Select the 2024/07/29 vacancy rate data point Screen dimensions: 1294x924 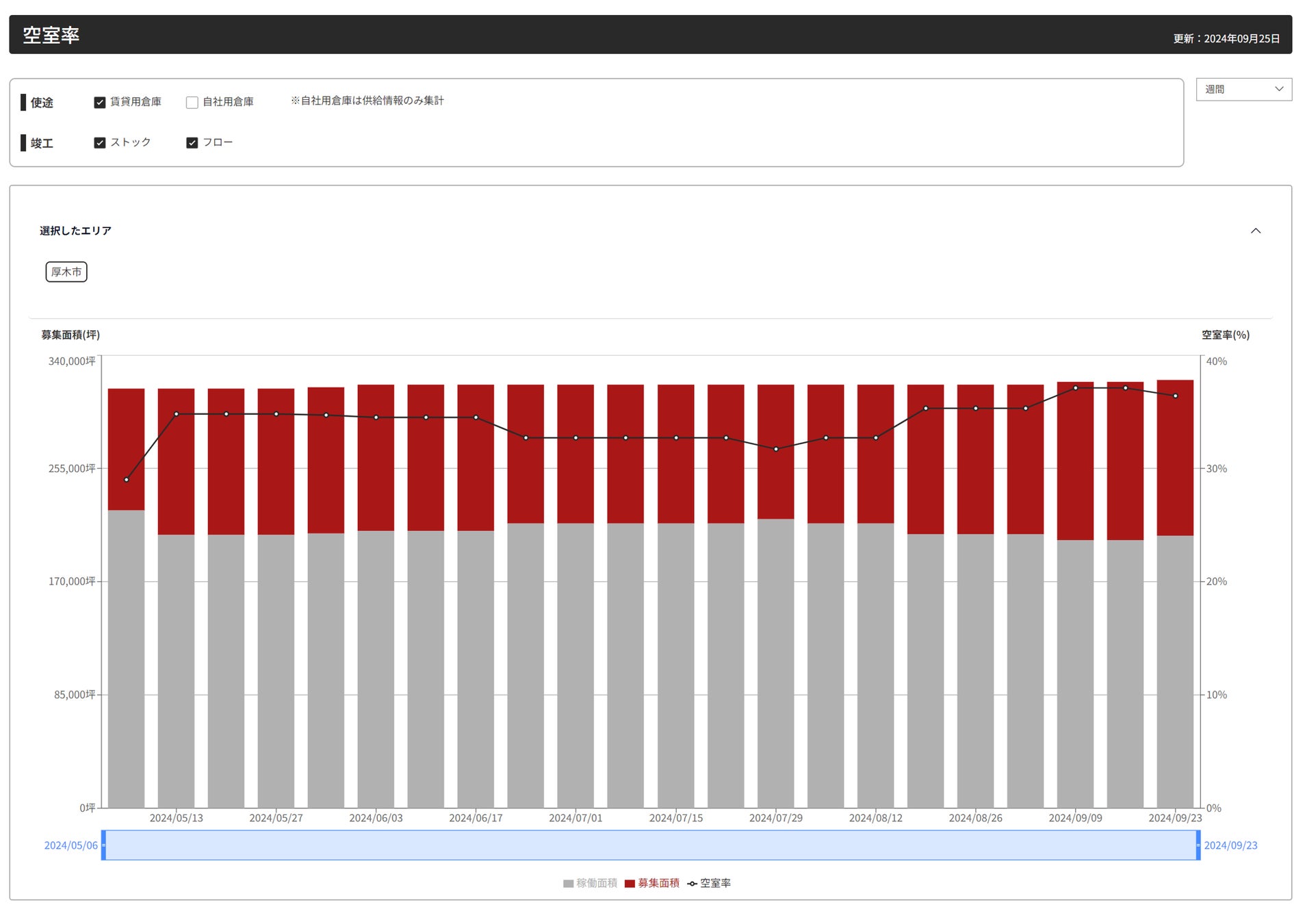(x=775, y=449)
